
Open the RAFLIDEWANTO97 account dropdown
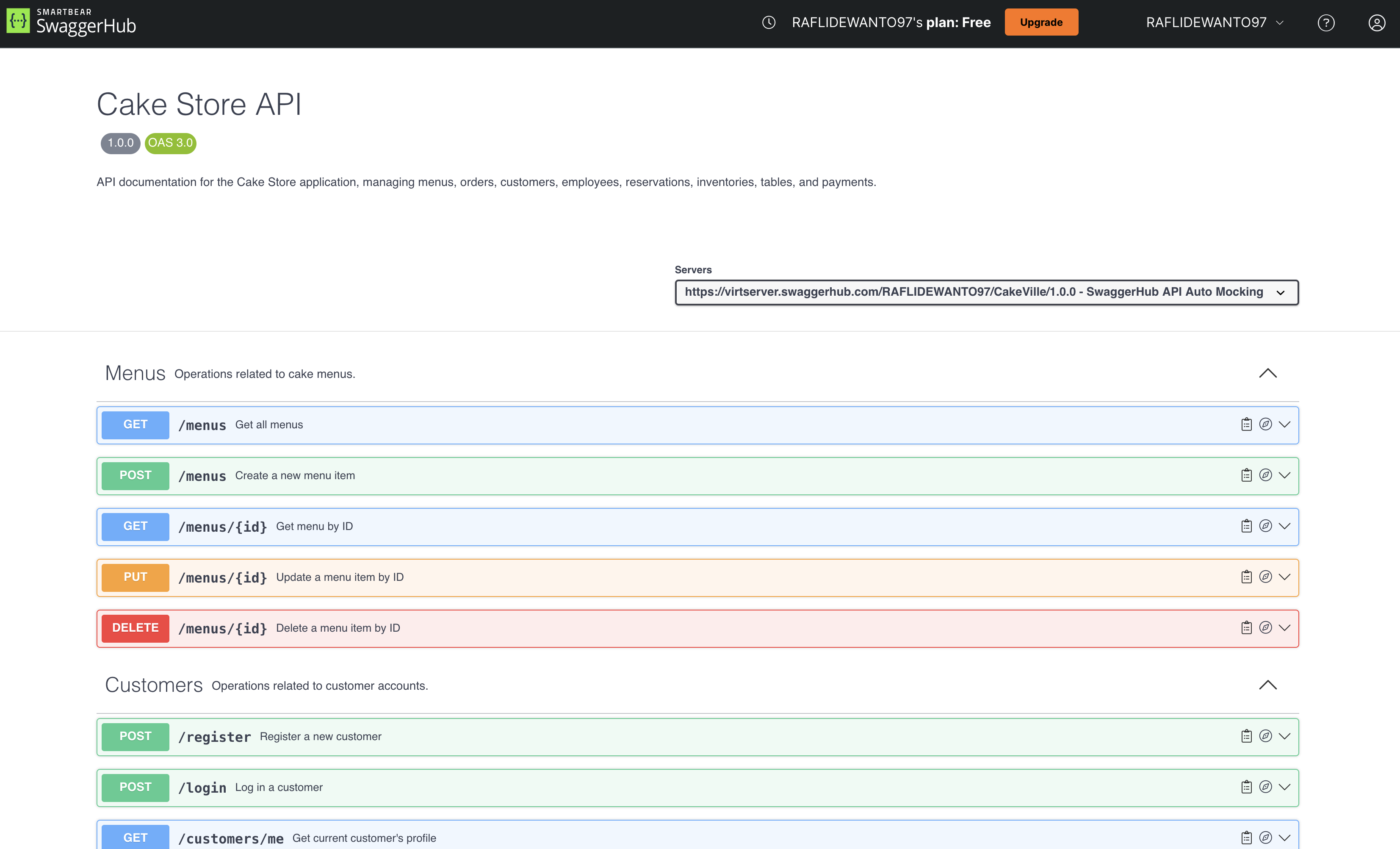[x=1215, y=23]
